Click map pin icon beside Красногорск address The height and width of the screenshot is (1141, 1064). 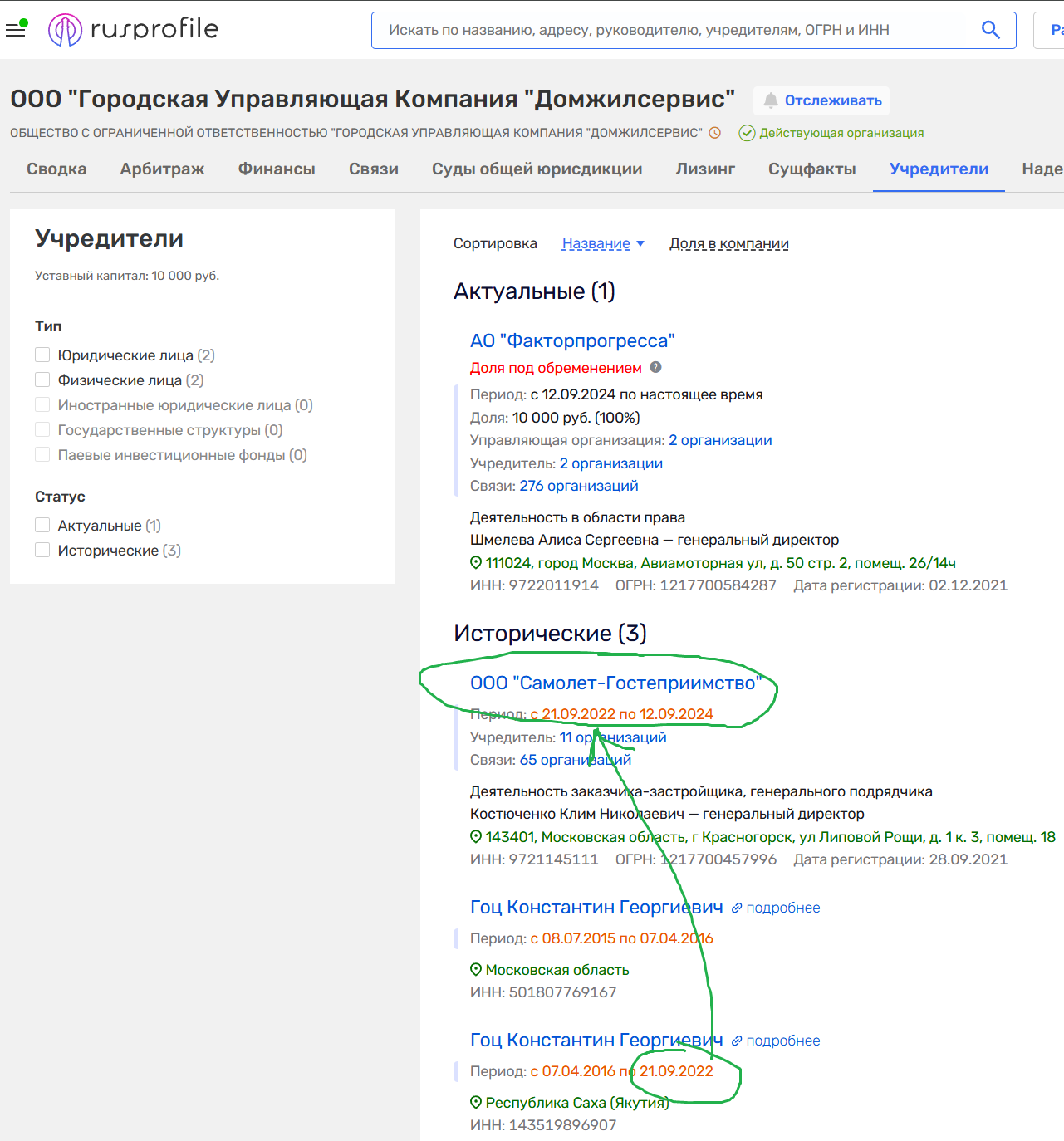[x=476, y=837]
